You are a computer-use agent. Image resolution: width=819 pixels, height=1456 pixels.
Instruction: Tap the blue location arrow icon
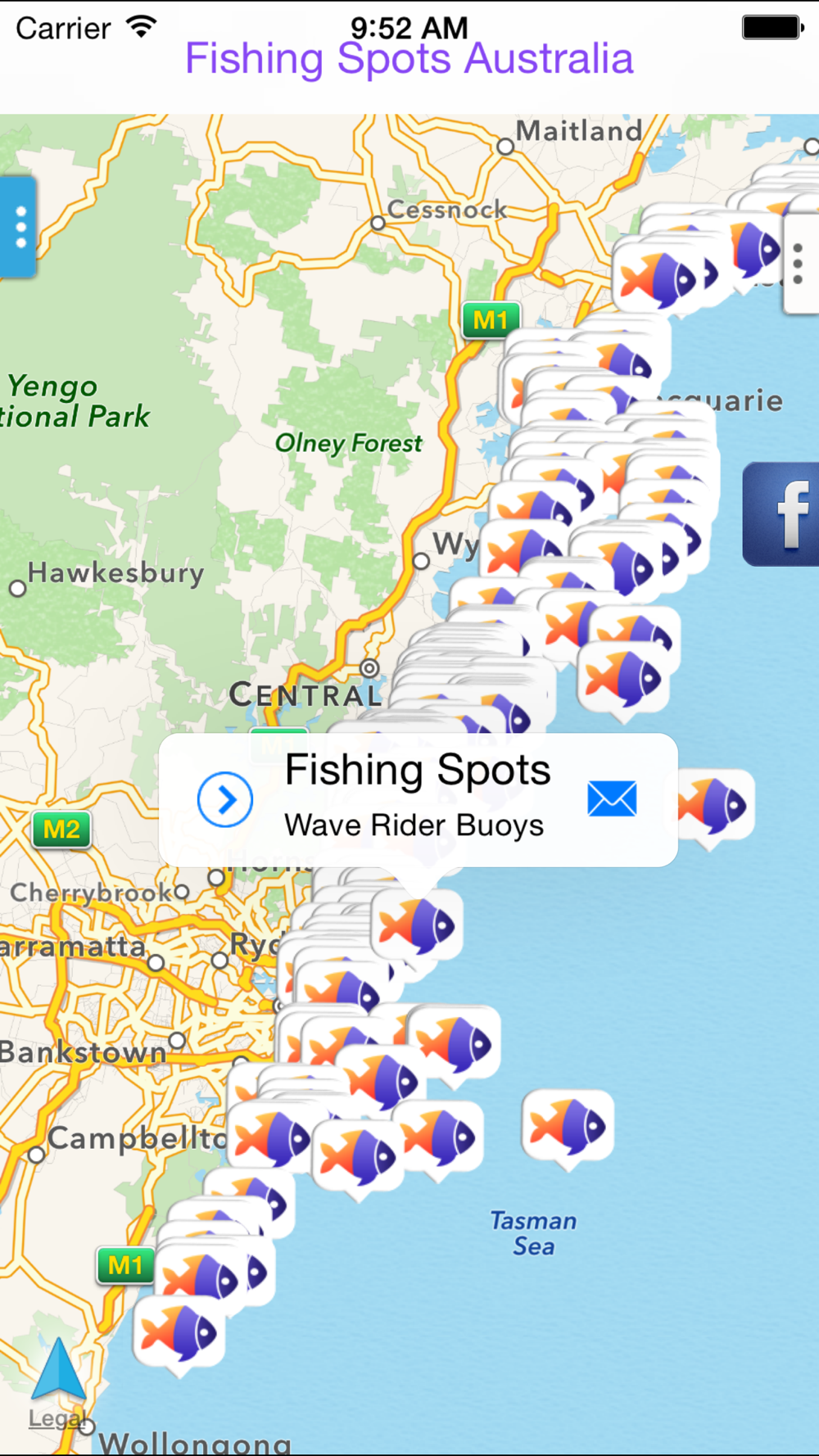pos(58,1368)
